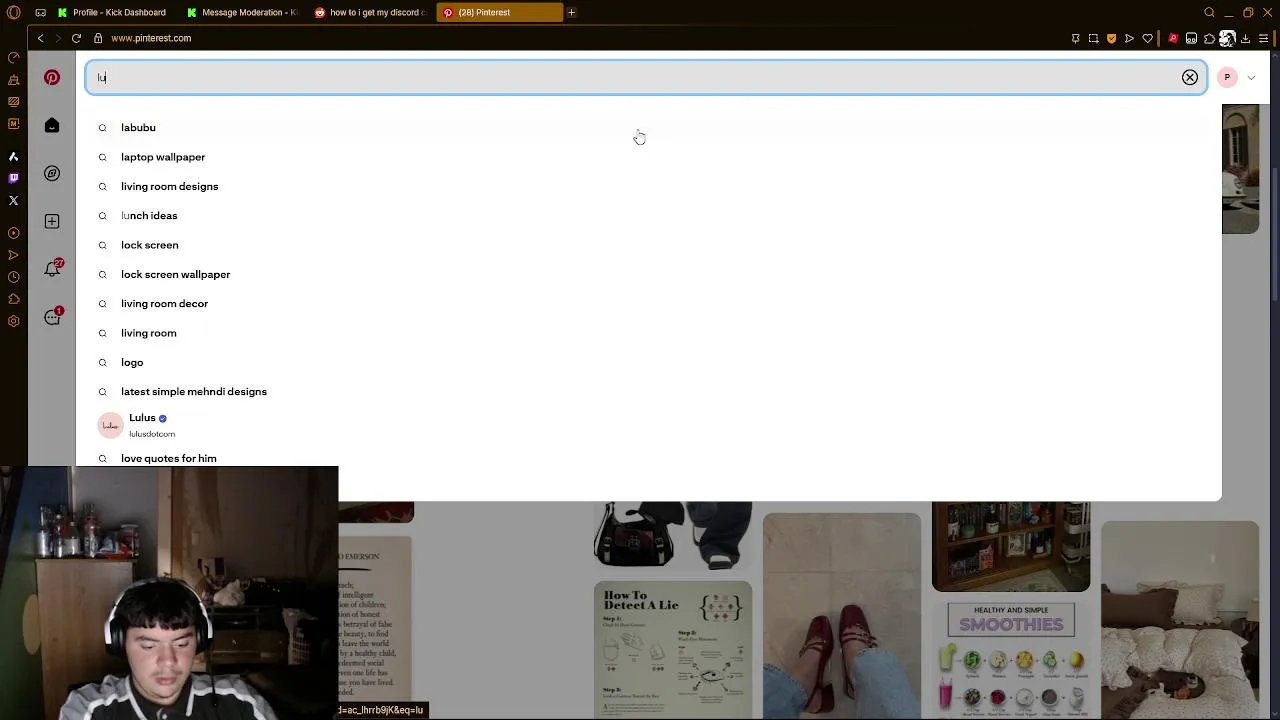Open Extensions cube icon in sidebar
The image size is (1280, 720).
coord(13,299)
